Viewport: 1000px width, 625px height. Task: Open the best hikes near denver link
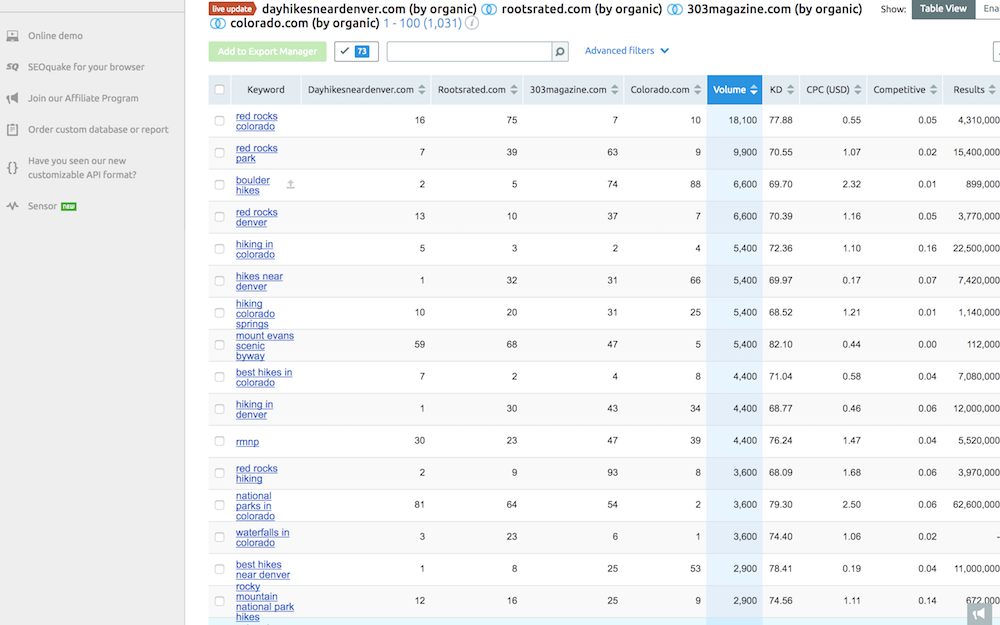coord(263,570)
